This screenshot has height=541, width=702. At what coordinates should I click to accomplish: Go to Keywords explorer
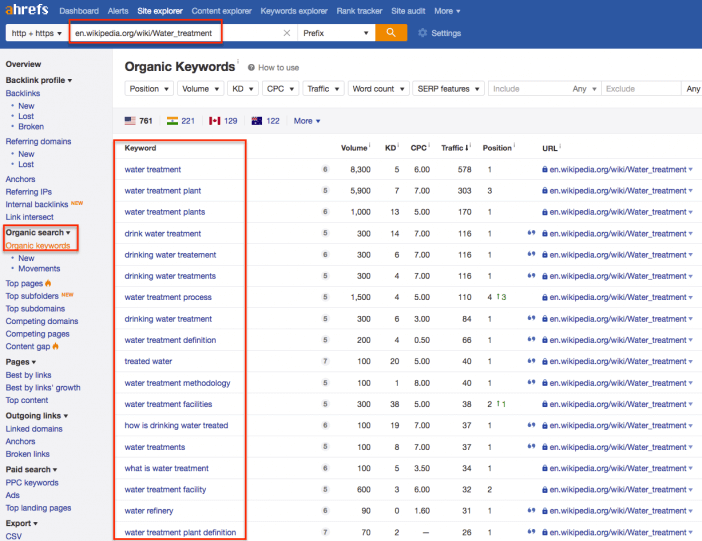tap(294, 11)
